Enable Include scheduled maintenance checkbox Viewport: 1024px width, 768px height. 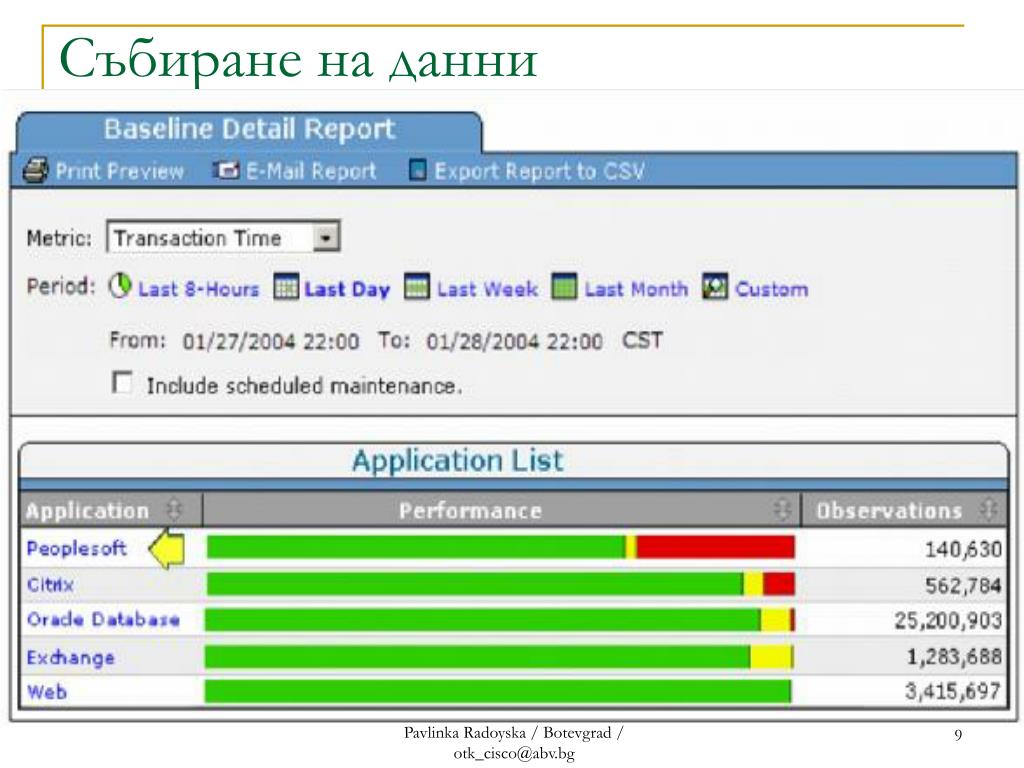coord(122,383)
